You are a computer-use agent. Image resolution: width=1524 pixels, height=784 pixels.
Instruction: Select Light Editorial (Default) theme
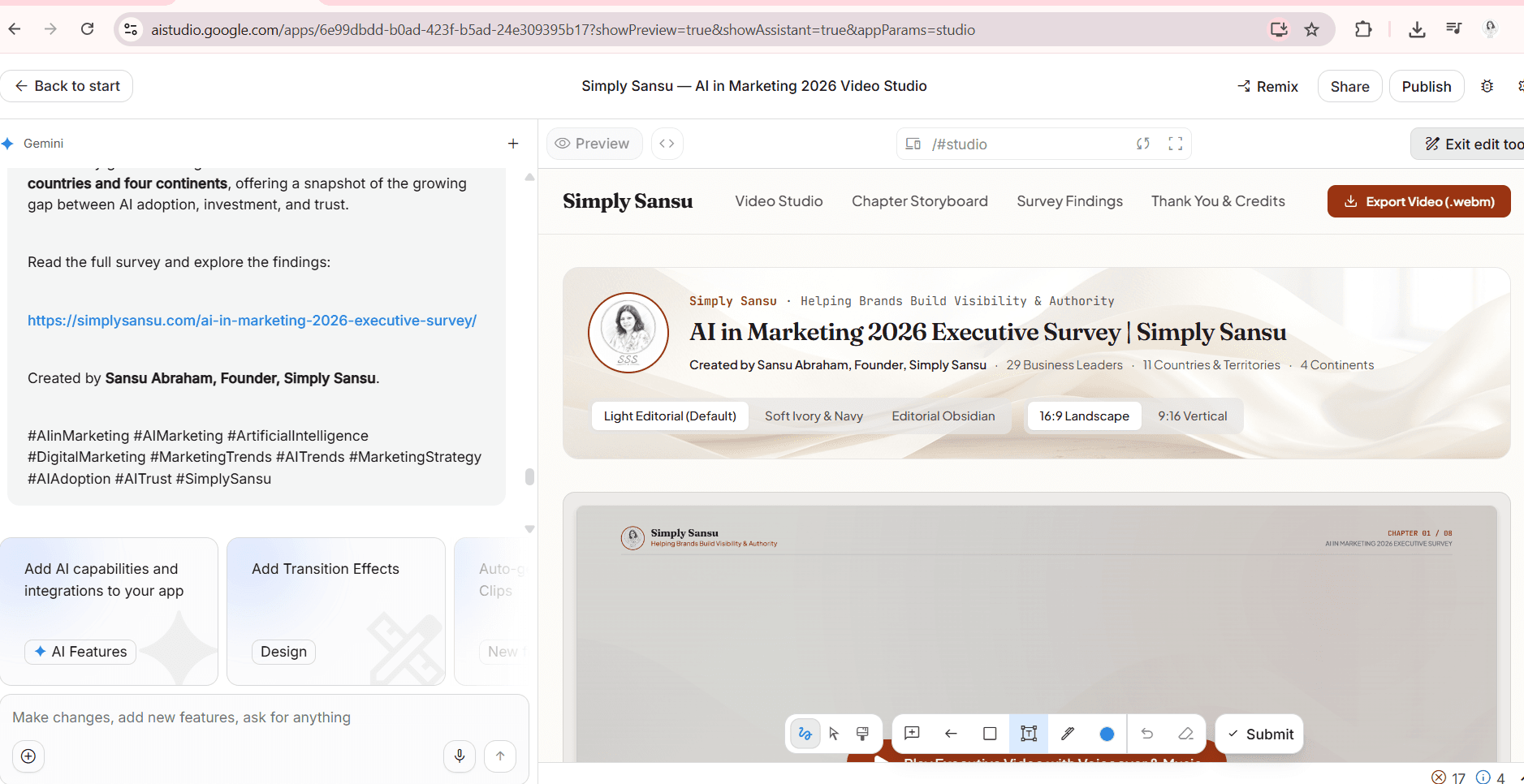pyautogui.click(x=670, y=416)
